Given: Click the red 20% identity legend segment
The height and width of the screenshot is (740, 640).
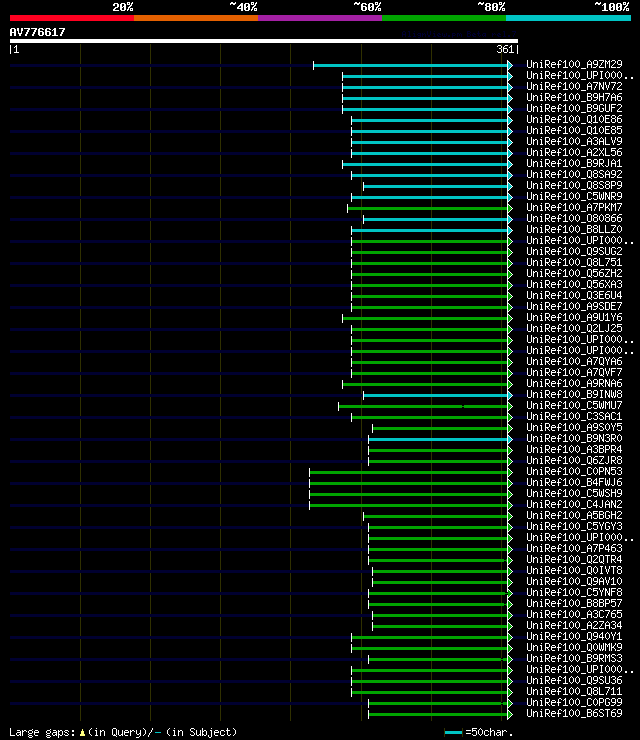Looking at the screenshot, I should (72, 18).
